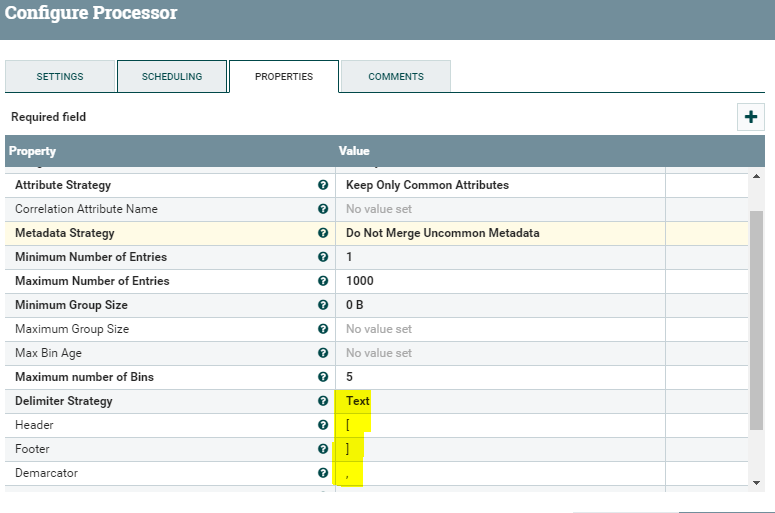The image size is (775, 513).
Task: Set a value for Max Bin Age
Action: pyautogui.click(x=500, y=353)
